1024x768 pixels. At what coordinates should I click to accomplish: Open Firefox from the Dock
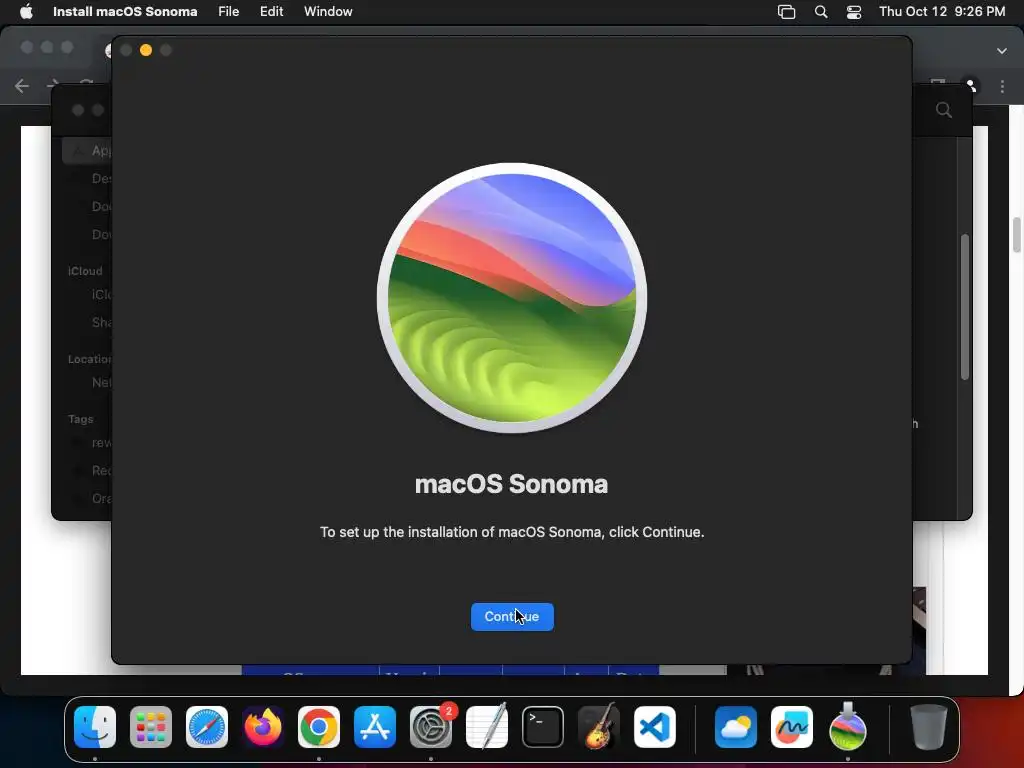click(x=263, y=727)
